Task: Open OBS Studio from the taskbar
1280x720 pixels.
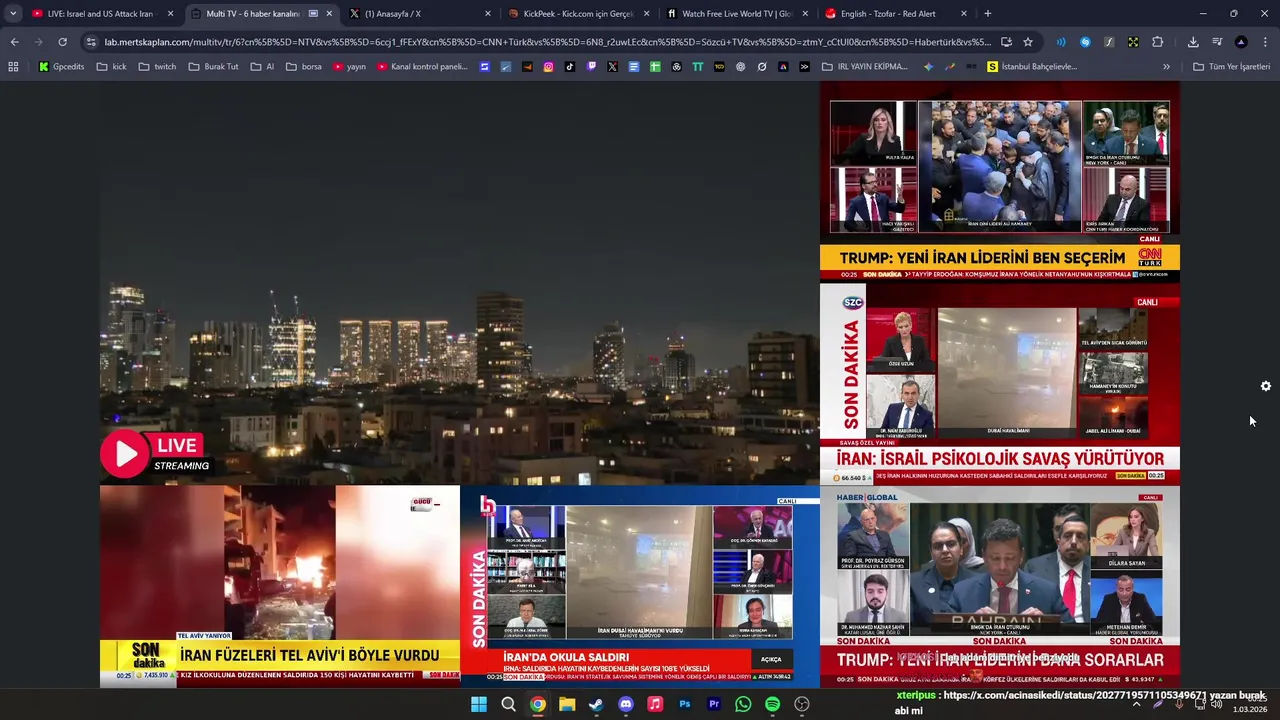Action: point(802,704)
